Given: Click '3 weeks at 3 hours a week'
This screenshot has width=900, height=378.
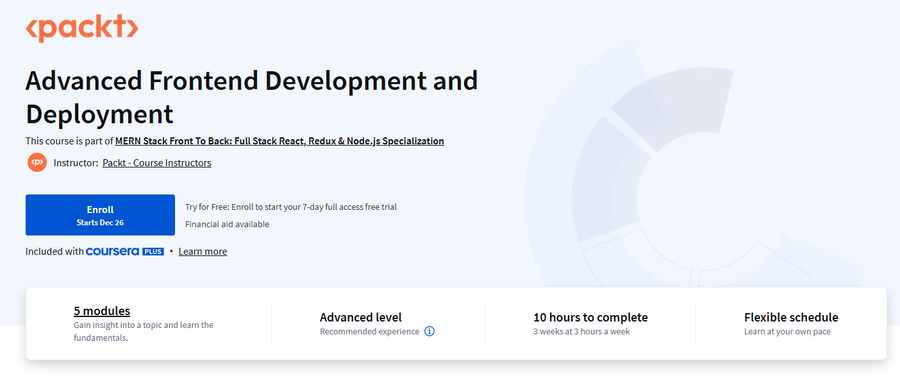Looking at the screenshot, I should 581,332.
